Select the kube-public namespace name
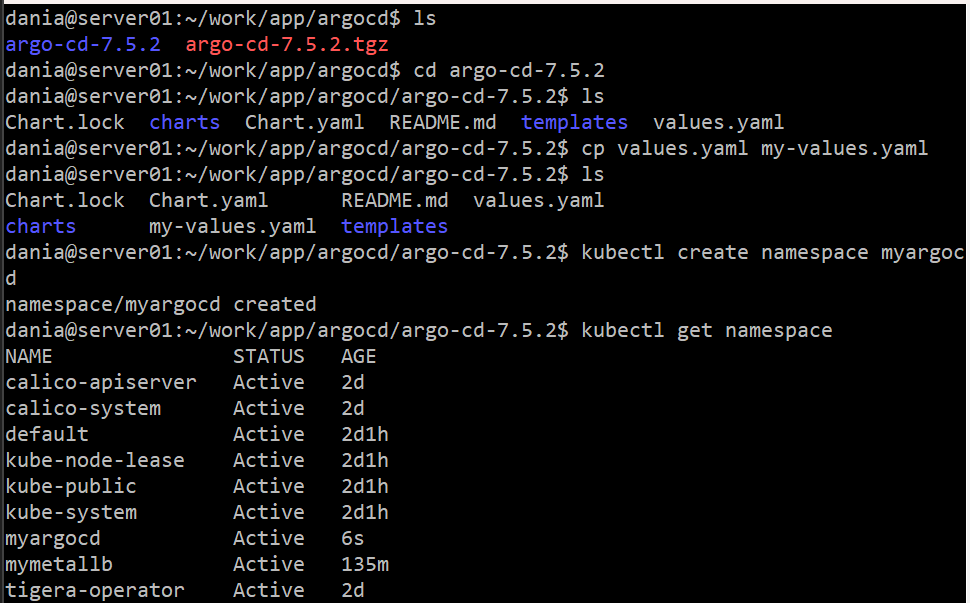 coord(71,486)
